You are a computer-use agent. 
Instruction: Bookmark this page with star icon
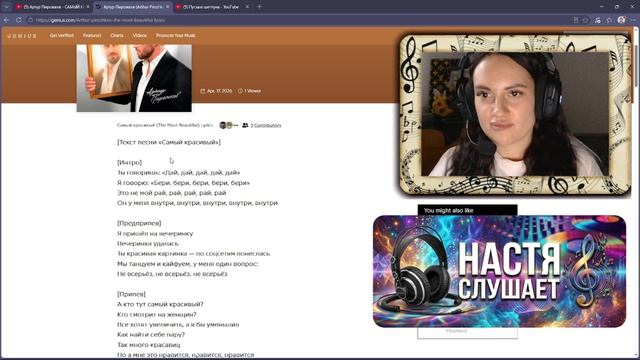pyautogui.click(x=586, y=20)
